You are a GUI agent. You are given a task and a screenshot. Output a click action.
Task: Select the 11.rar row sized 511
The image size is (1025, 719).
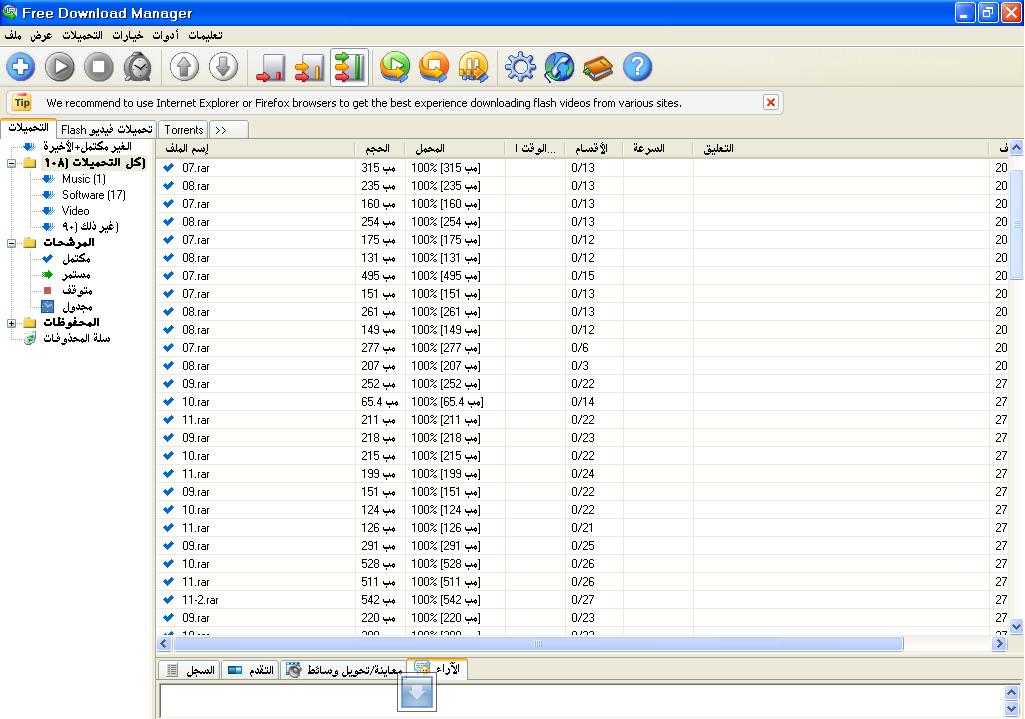coord(582,582)
